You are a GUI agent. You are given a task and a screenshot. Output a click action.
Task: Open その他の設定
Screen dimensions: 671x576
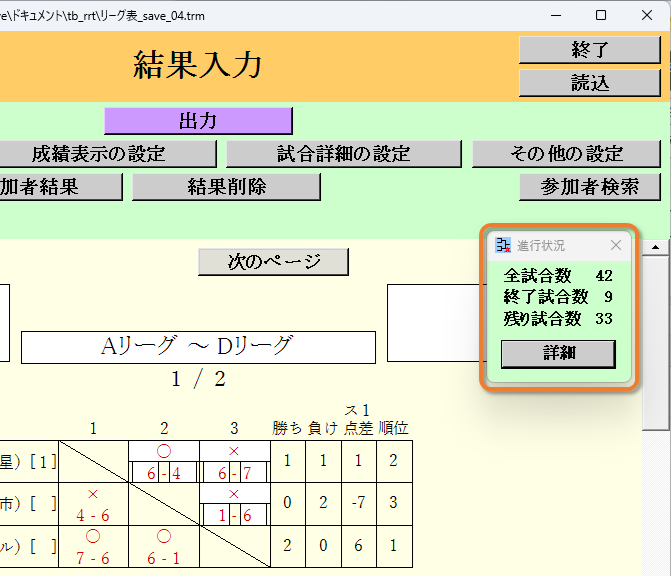566,154
